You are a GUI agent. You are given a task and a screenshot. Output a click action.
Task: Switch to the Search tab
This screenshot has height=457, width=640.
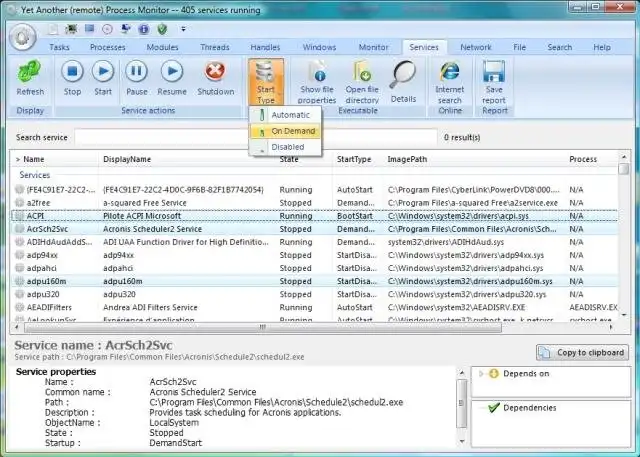(x=559, y=47)
